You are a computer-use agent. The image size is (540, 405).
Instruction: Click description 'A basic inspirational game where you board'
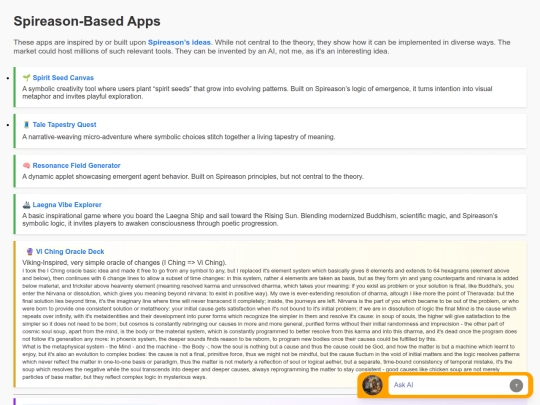point(260,220)
